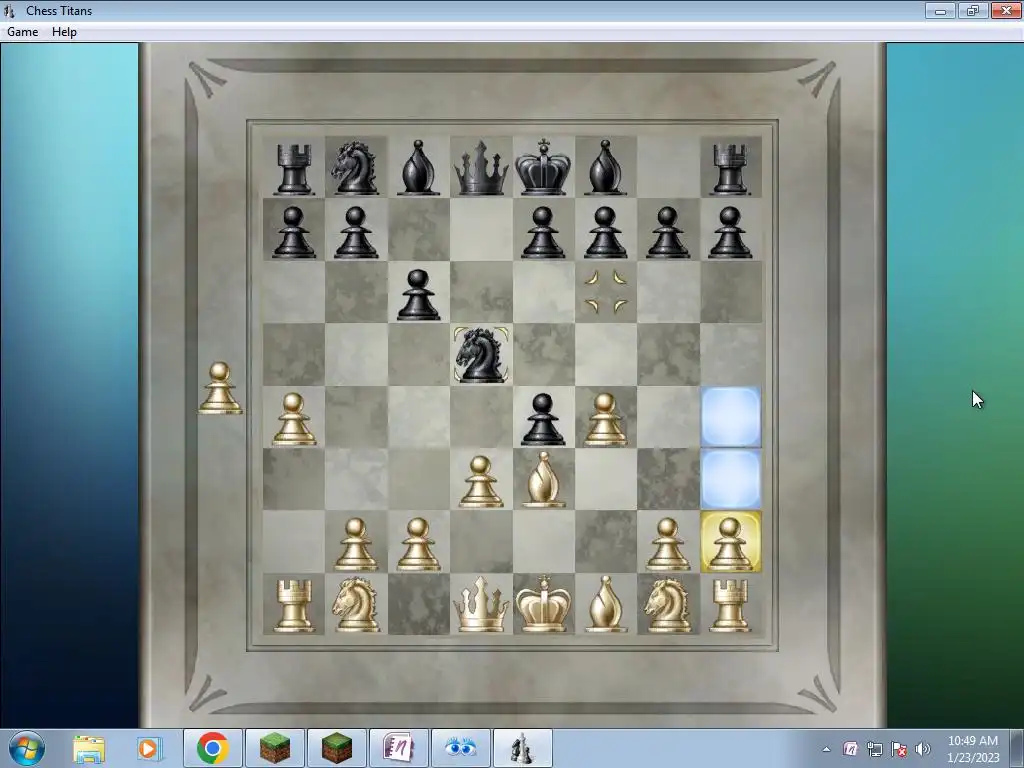Move the selected pawn to blue h4 square
The width and height of the screenshot is (1024, 768).
pyautogui.click(x=731, y=417)
